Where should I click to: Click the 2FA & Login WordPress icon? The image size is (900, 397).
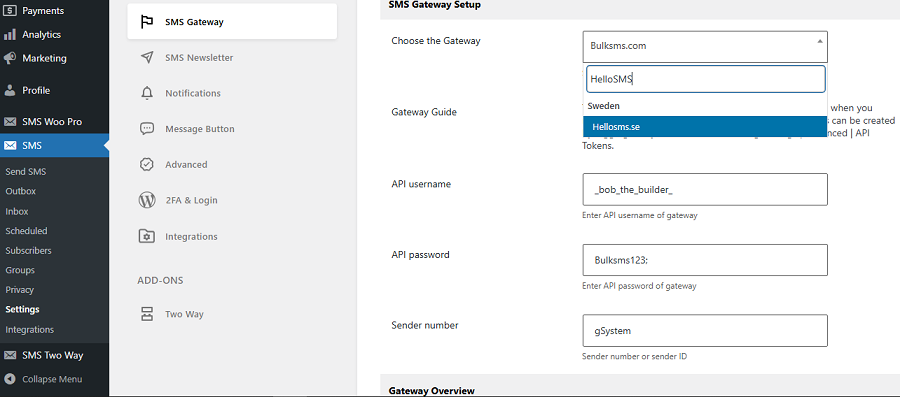[147, 200]
